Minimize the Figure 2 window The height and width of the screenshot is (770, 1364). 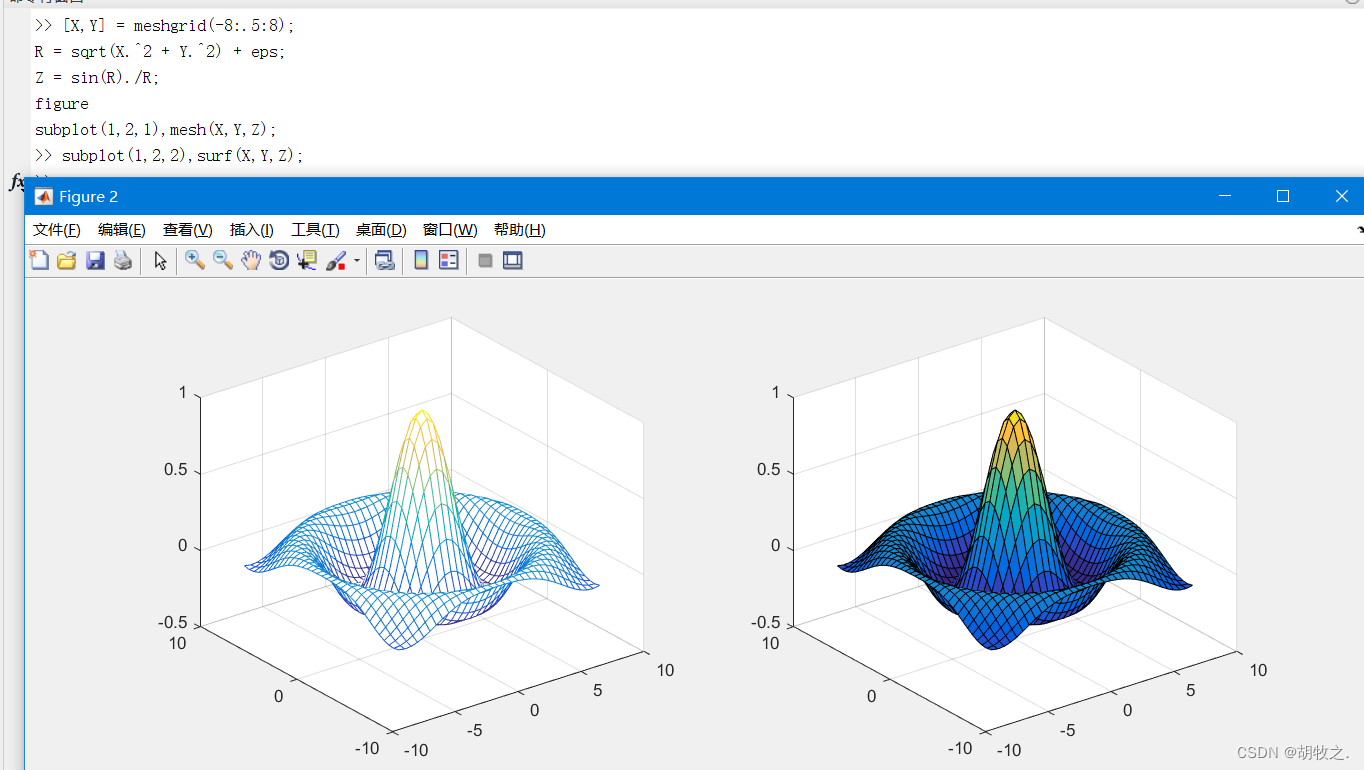coord(1225,197)
